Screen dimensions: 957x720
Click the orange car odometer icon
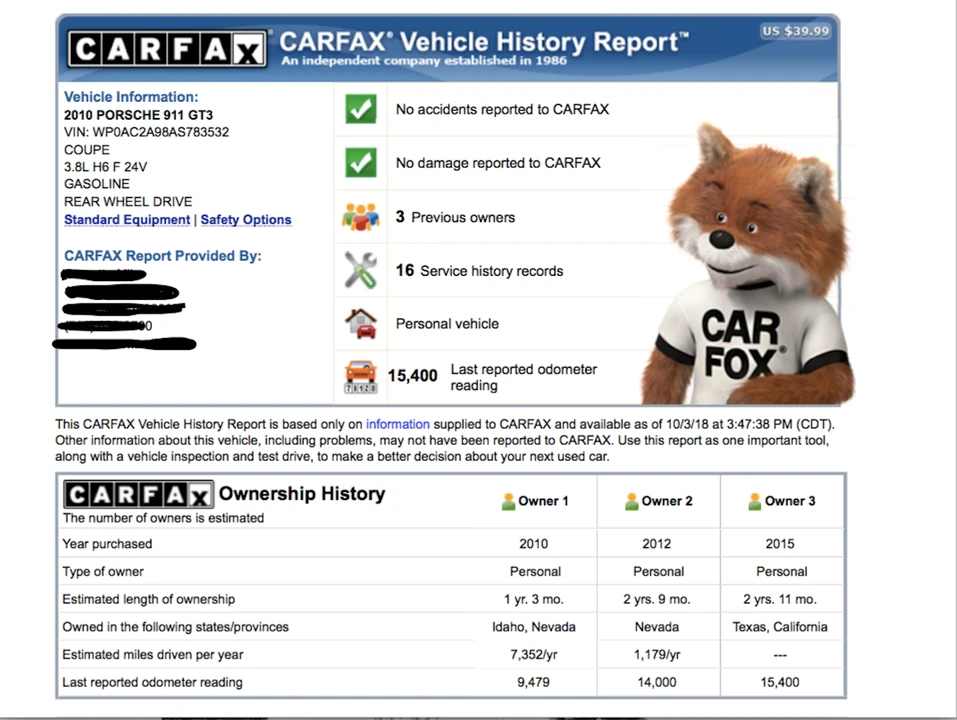[x=361, y=376]
